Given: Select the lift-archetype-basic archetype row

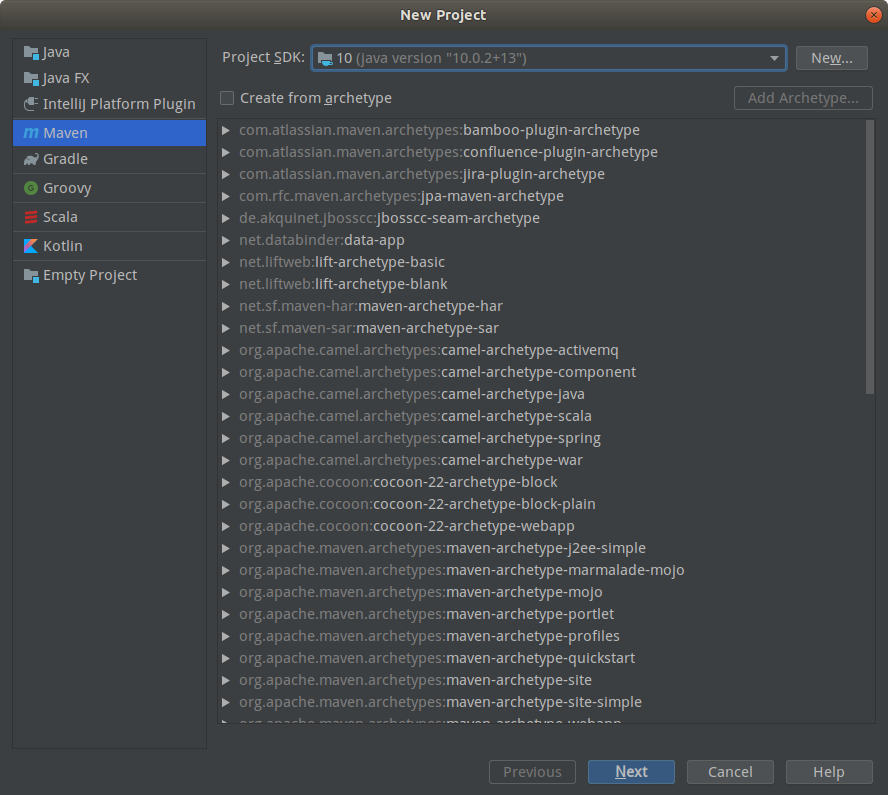Looking at the screenshot, I should pyautogui.click(x=342, y=262).
